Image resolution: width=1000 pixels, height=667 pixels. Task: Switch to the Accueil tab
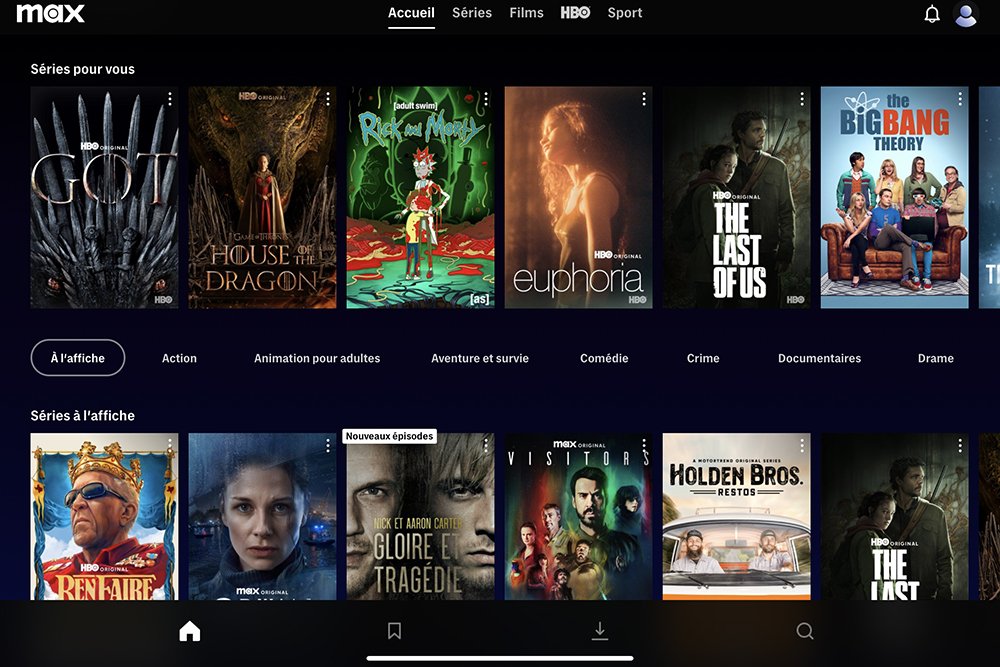coord(411,13)
